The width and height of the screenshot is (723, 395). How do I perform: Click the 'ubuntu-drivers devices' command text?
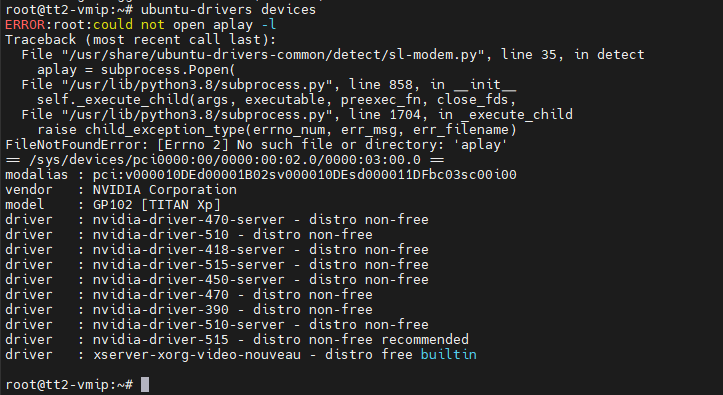[x=228, y=9]
